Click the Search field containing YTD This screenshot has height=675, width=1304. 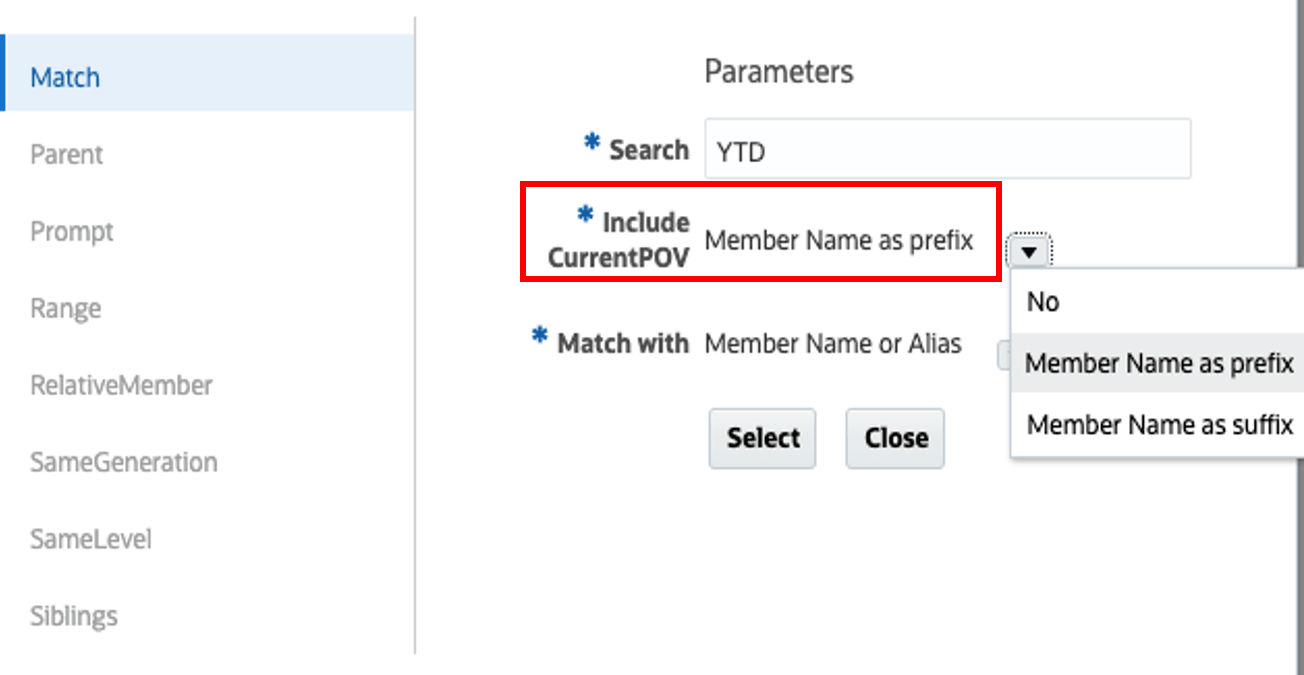pos(946,148)
